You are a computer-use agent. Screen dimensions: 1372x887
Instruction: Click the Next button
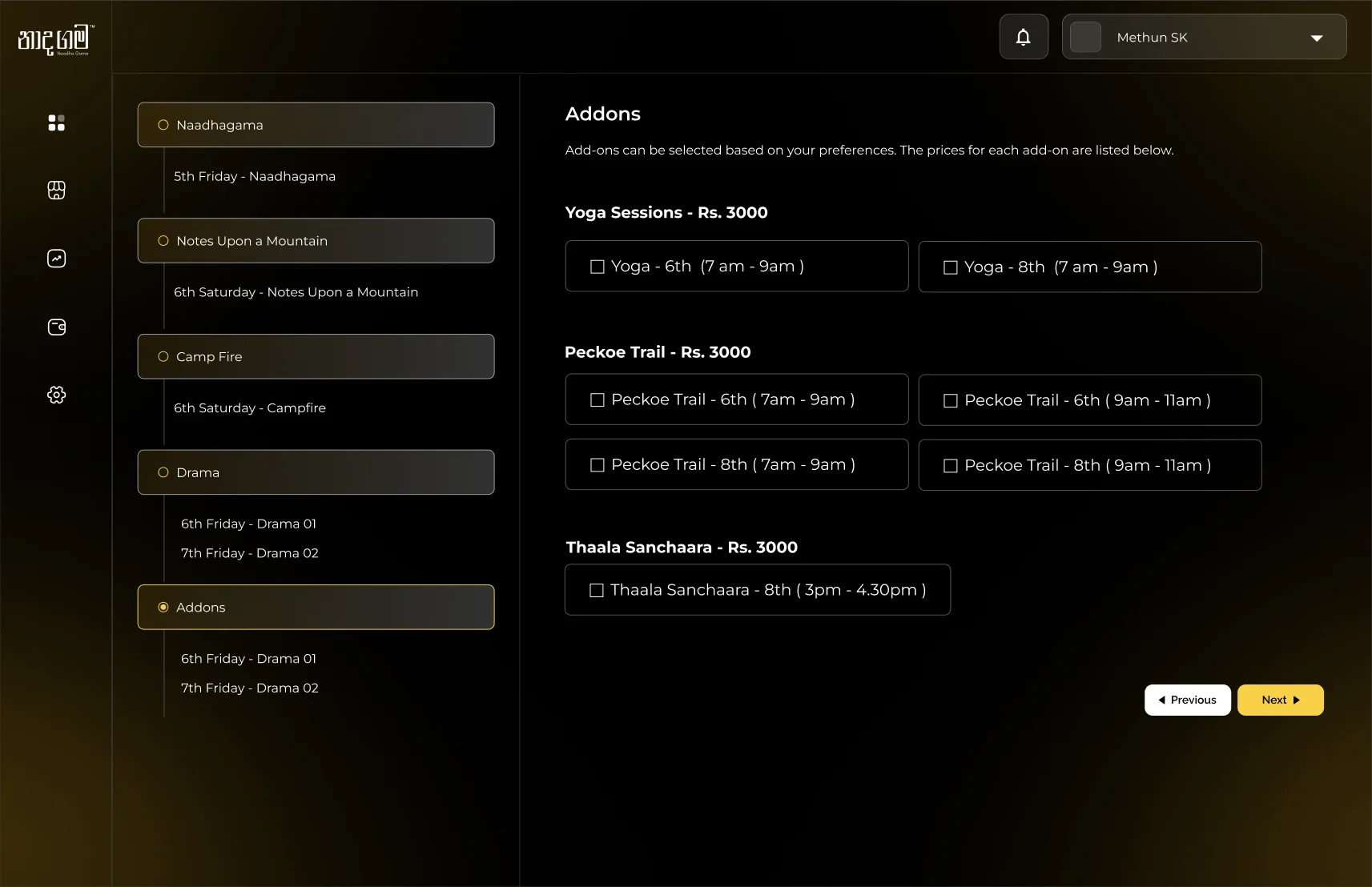(x=1281, y=700)
